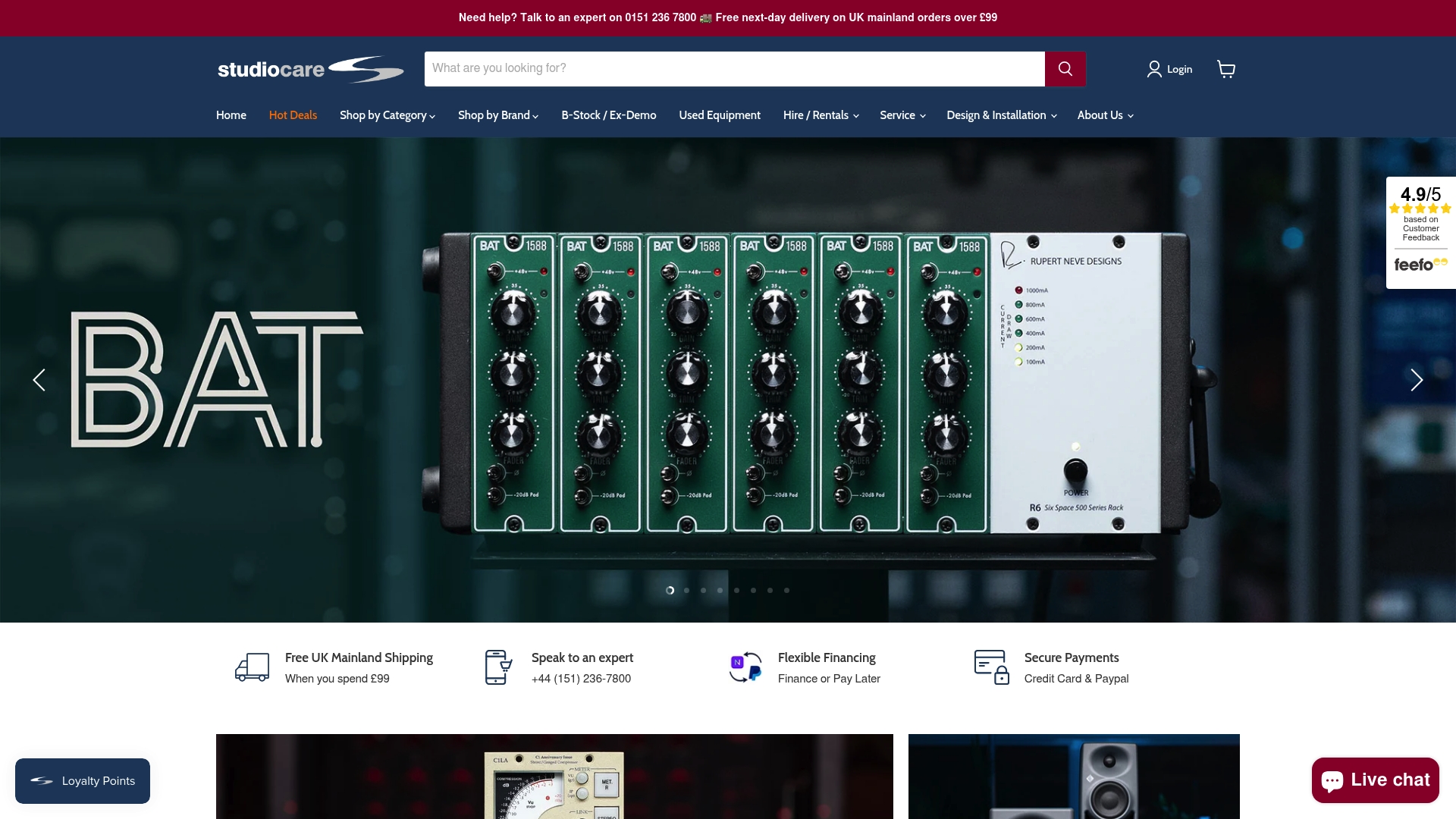This screenshot has width=1456, height=819.
Task: Open the Feefo 4.9/5 rating widget
Action: (x=1421, y=232)
